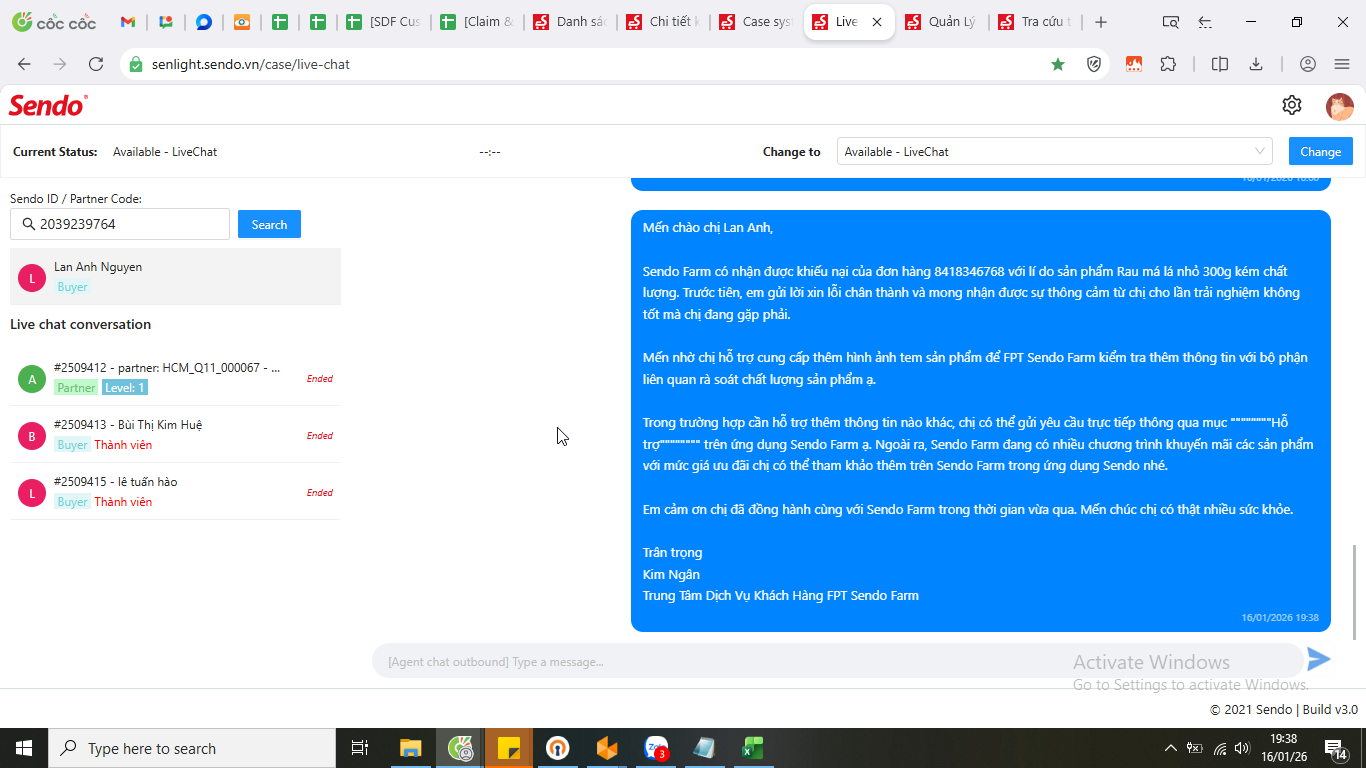Open the tab search icon in title bar
Image resolution: width=1366 pixels, height=768 pixels.
(x=1171, y=22)
